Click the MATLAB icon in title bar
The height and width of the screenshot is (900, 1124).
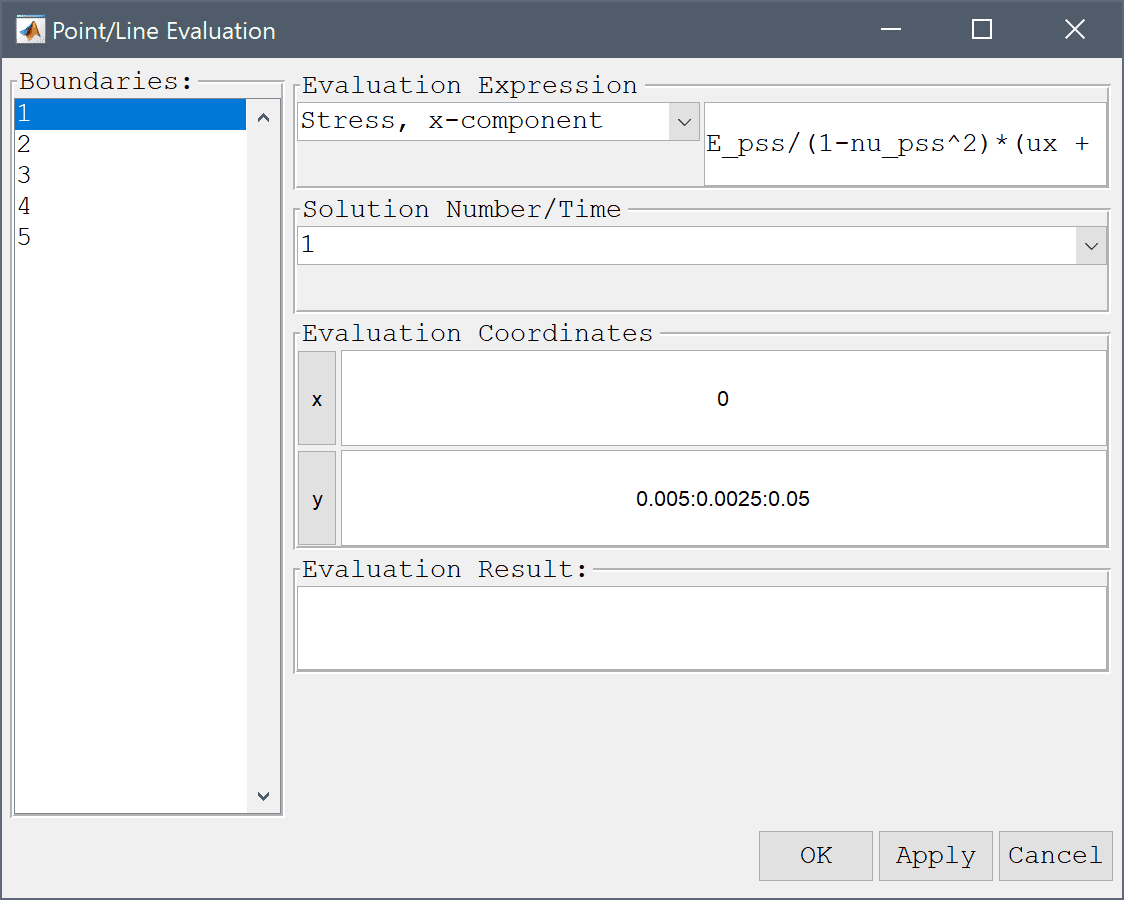30,30
